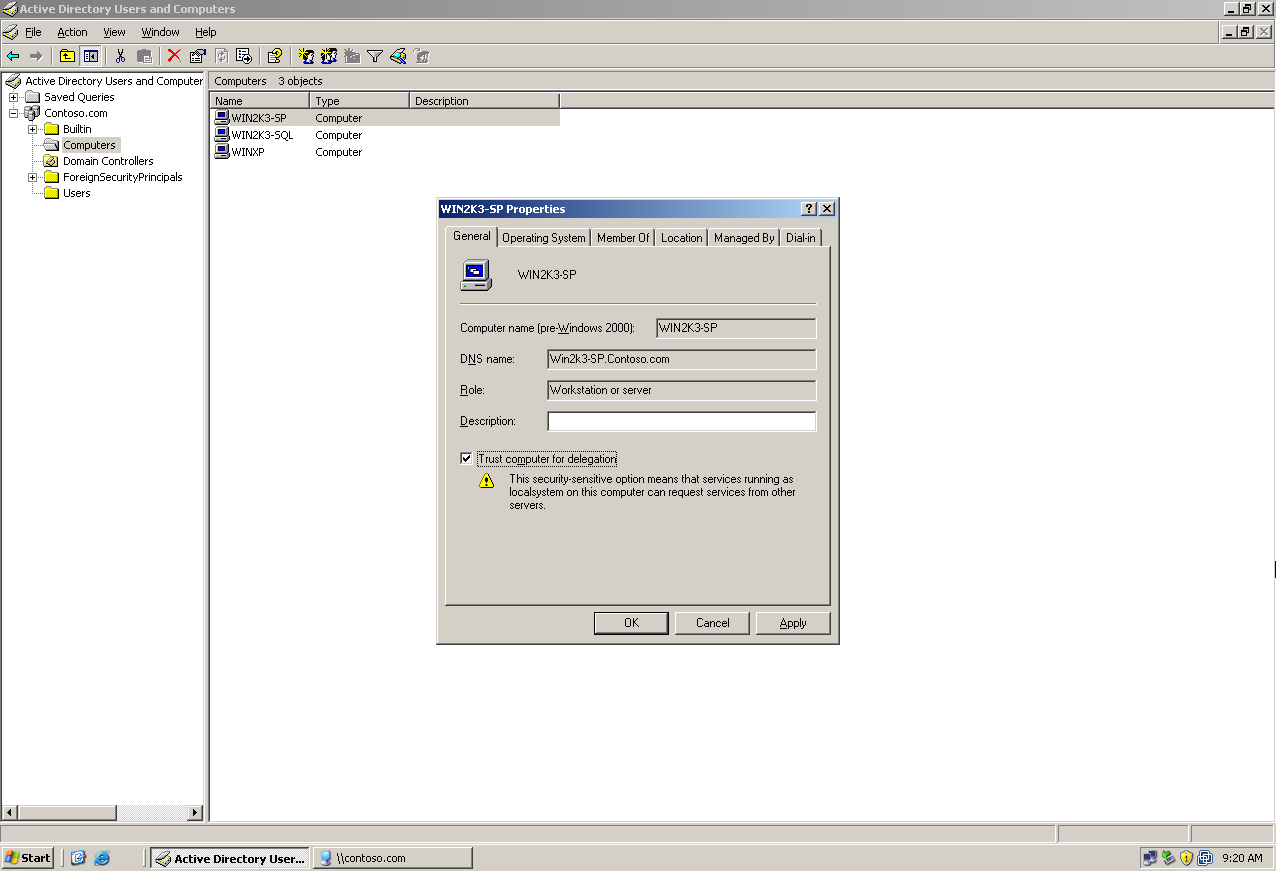The height and width of the screenshot is (871, 1276).
Task: Select the WIN2K3-SP row in the list
Action: pos(385,118)
